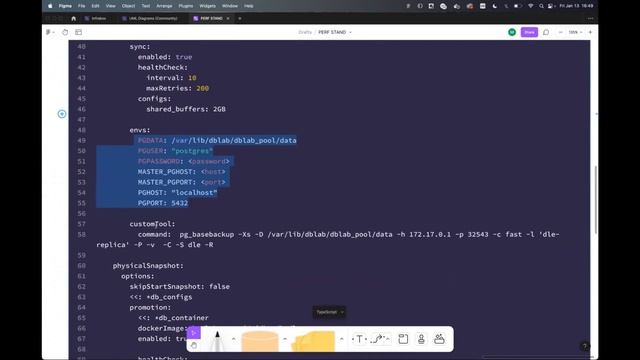The height and width of the screenshot is (360, 640).
Task: Click the 'maxRetries: 200' line
Action: point(178,88)
